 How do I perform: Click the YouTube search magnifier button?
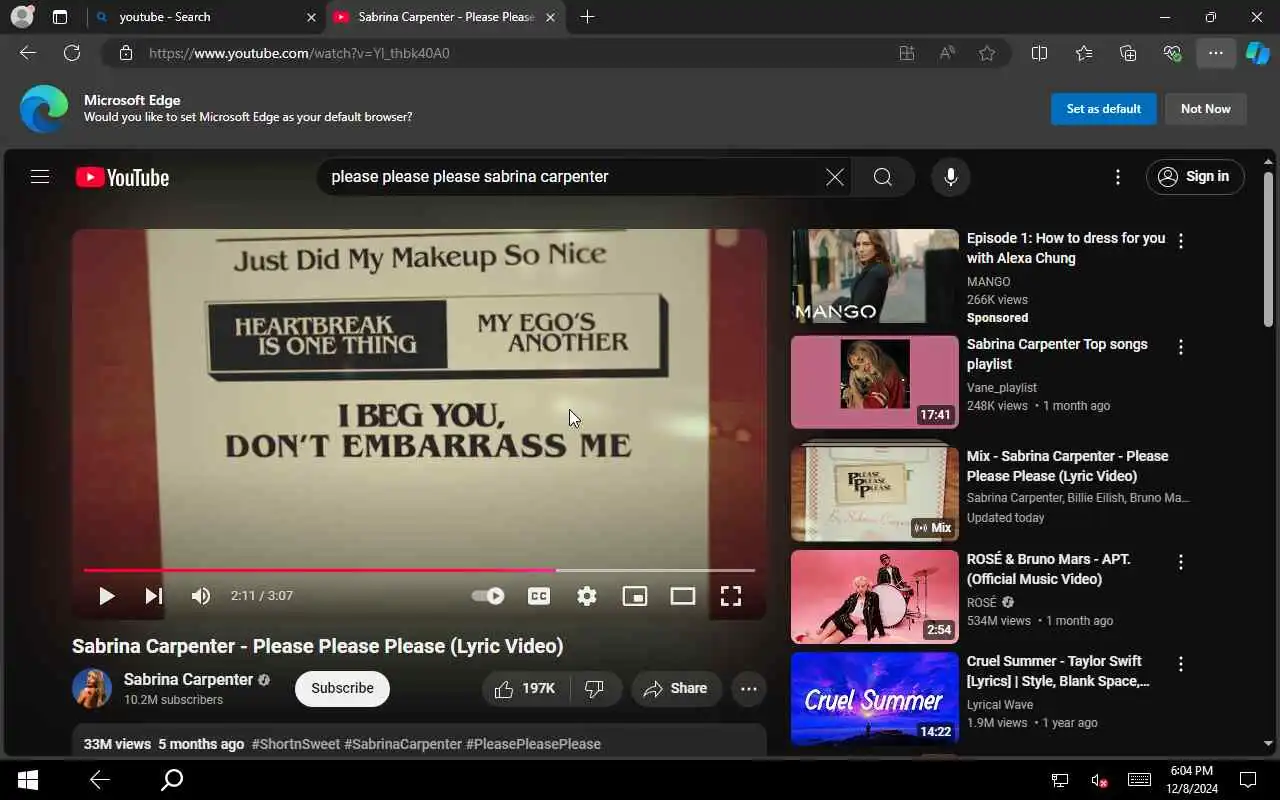click(x=883, y=177)
